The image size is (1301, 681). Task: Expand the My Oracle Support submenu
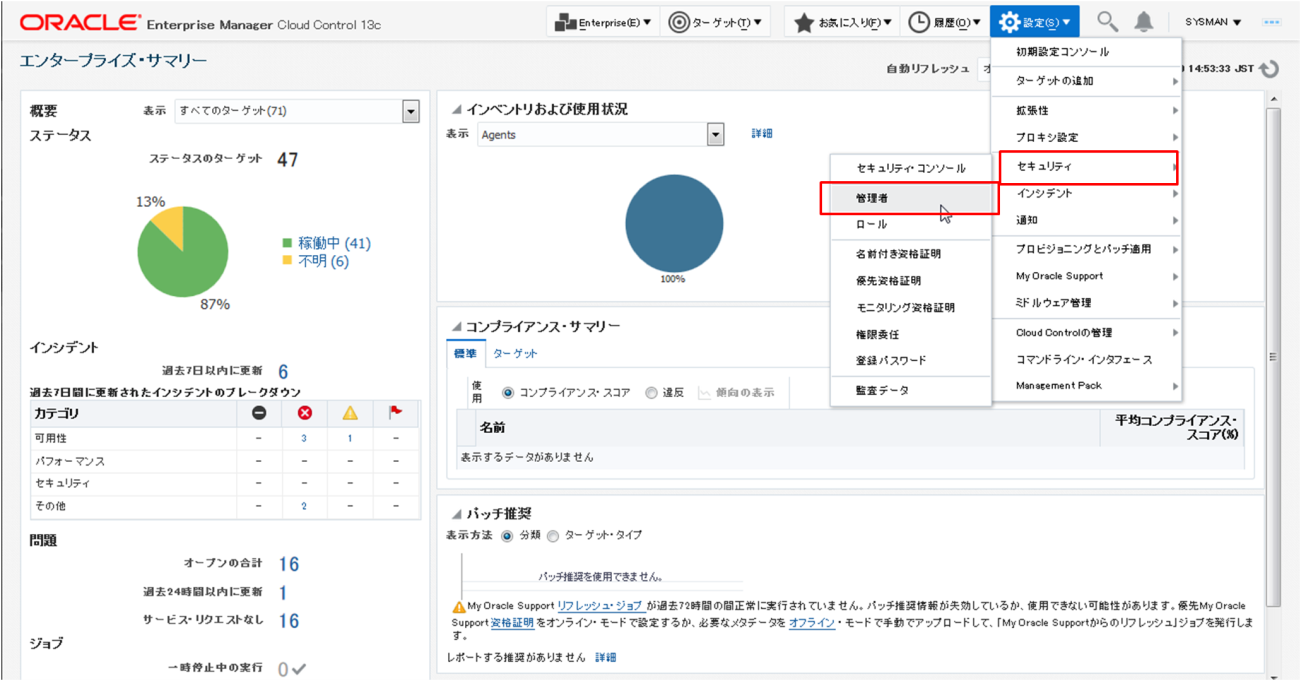pyautogui.click(x=1086, y=276)
